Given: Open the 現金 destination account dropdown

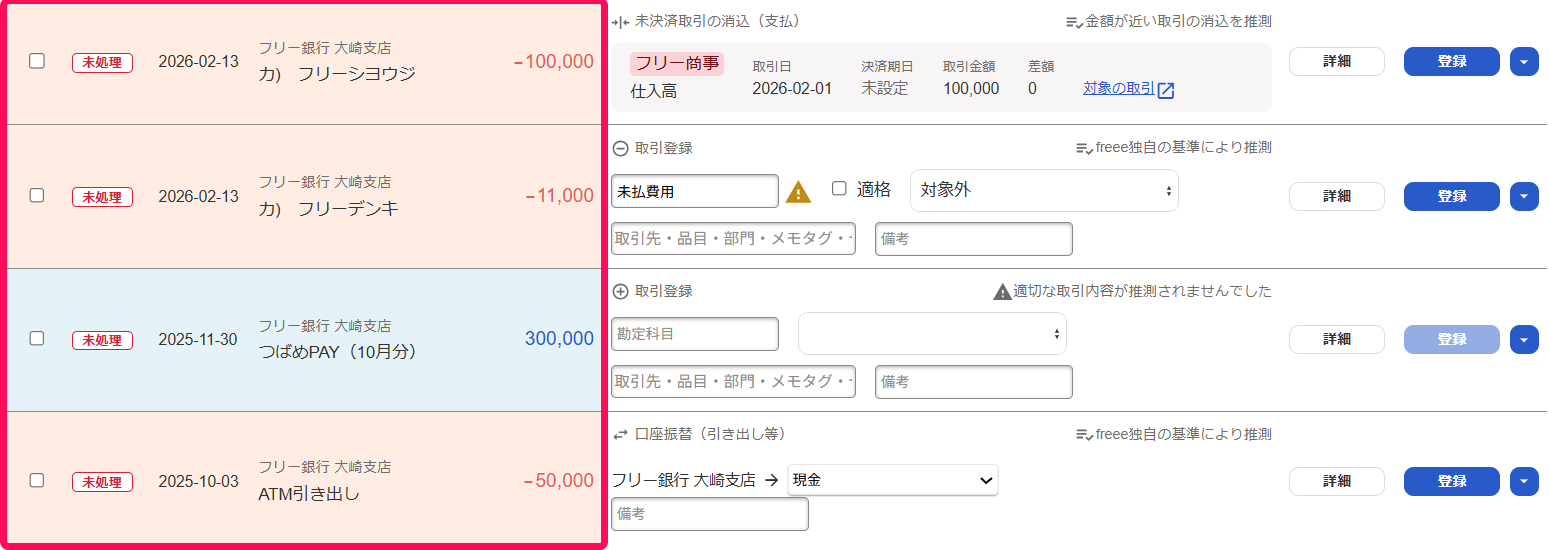Looking at the screenshot, I should click(893, 480).
